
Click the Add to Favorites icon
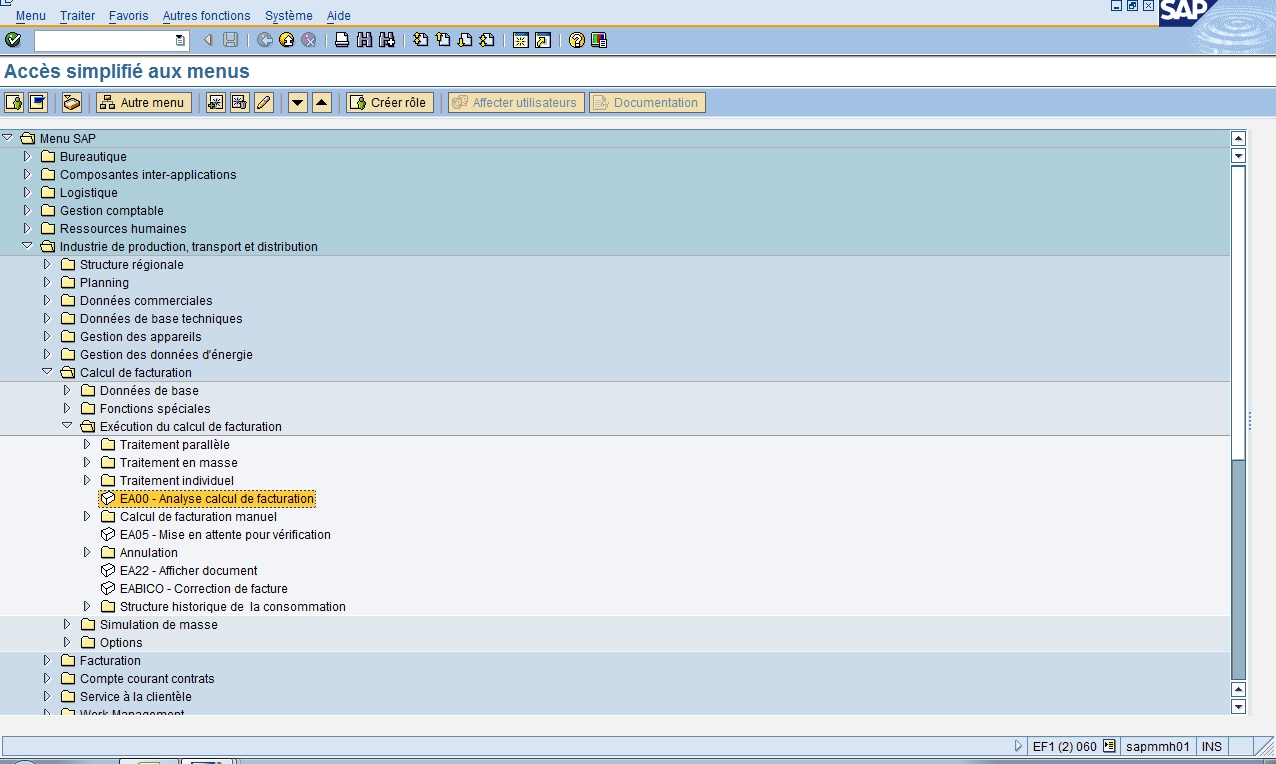216,102
